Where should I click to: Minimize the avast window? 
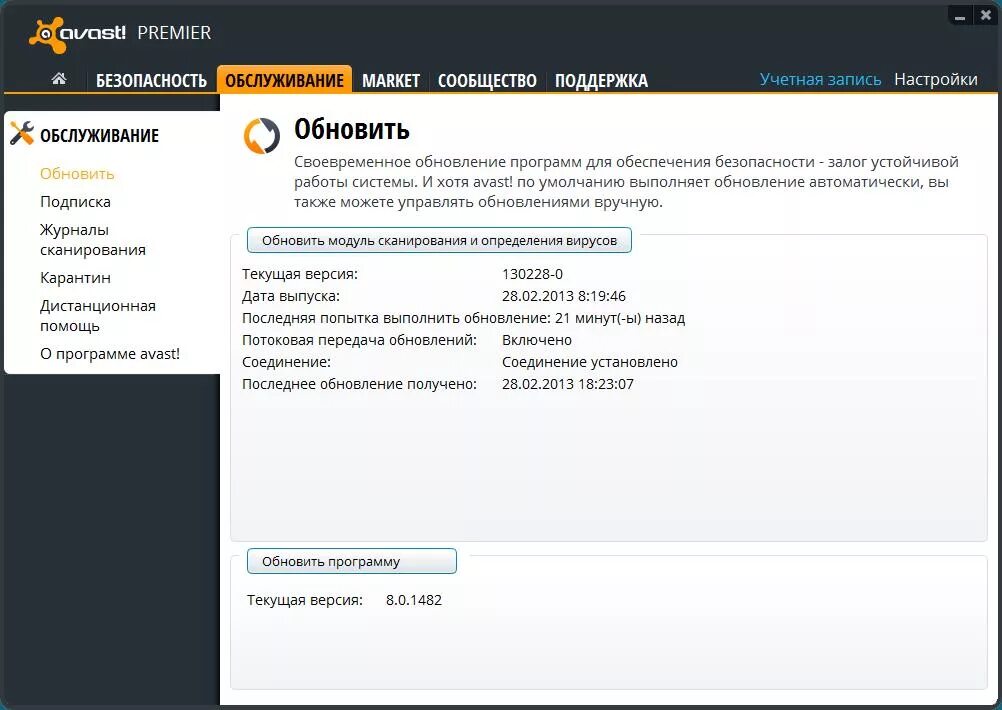(959, 15)
